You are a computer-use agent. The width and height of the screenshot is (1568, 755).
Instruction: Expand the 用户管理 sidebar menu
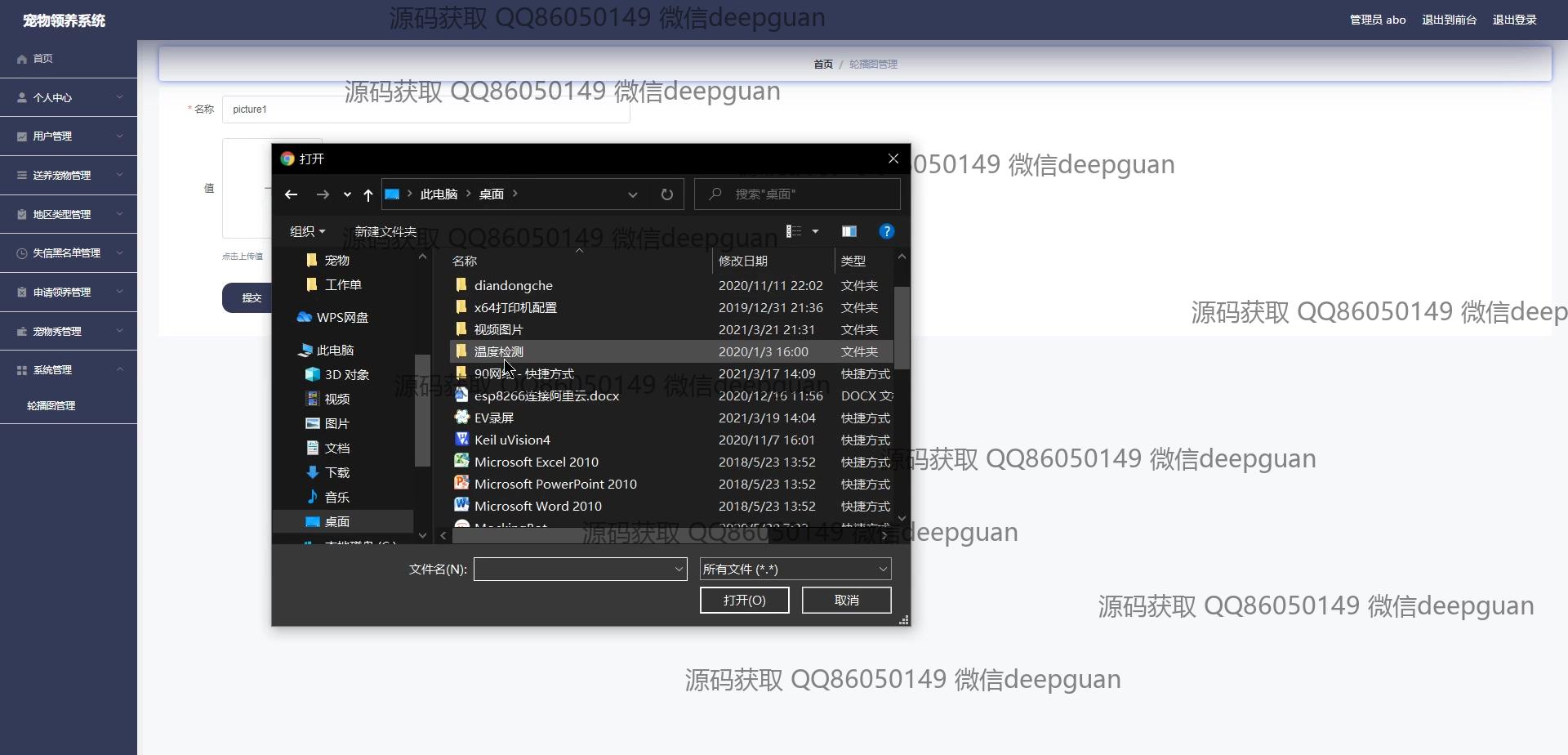(69, 136)
